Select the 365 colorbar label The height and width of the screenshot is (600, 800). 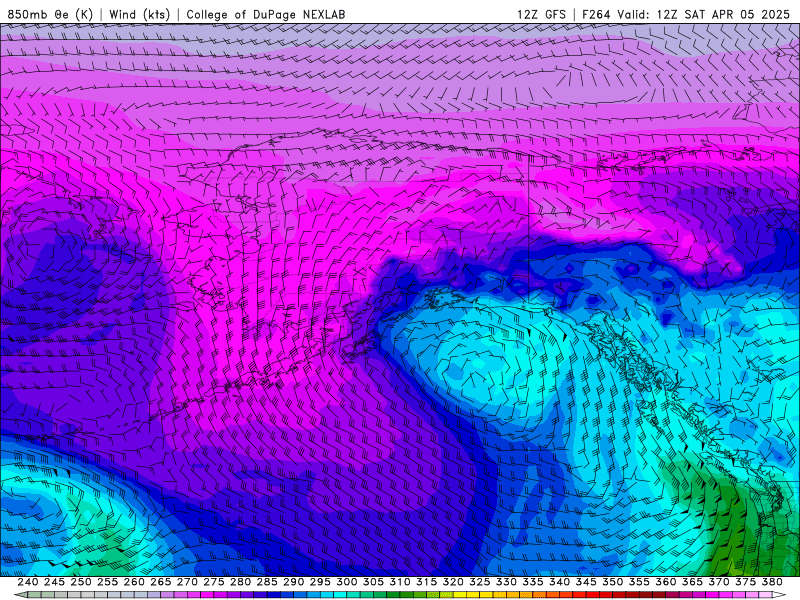pyautogui.click(x=692, y=582)
